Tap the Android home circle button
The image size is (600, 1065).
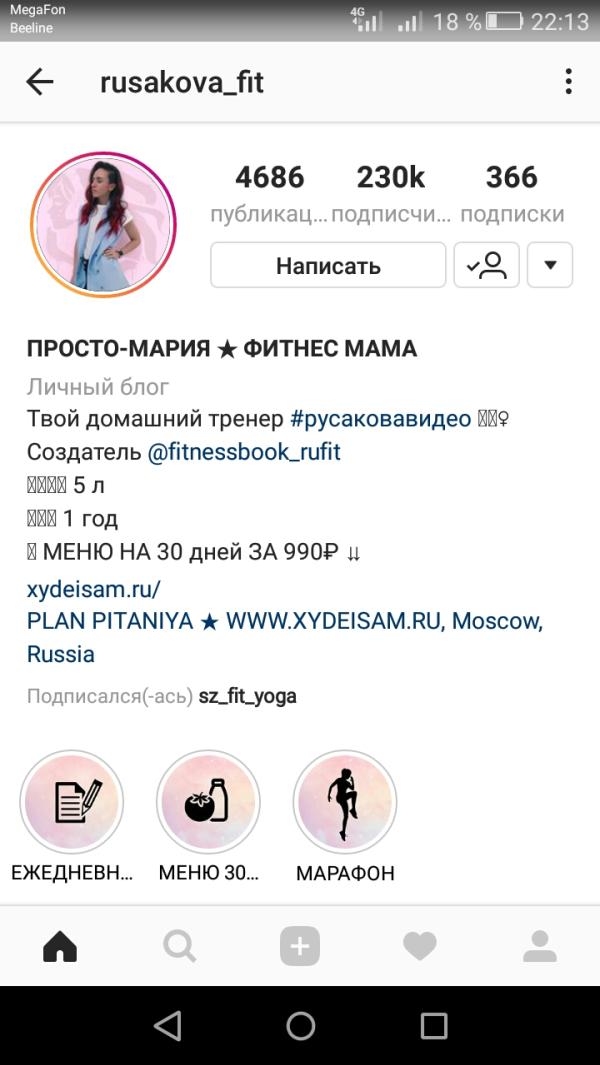click(x=300, y=1026)
